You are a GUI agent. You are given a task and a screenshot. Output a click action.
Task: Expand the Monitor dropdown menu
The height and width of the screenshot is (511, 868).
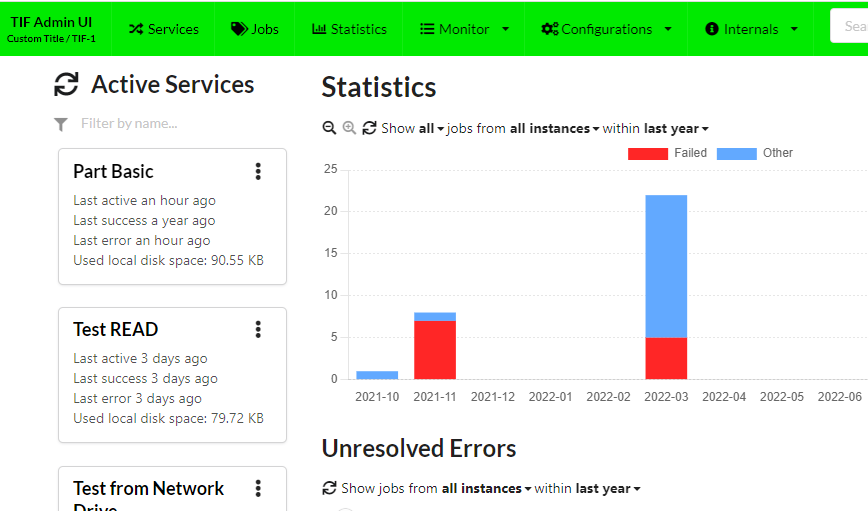click(x=464, y=29)
